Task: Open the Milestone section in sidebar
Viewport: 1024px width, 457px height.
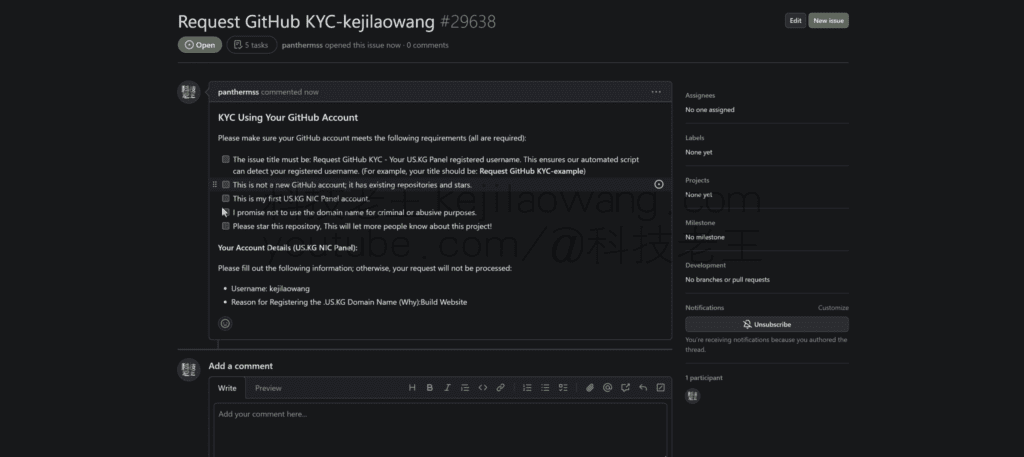Action: pyautogui.click(x=699, y=223)
